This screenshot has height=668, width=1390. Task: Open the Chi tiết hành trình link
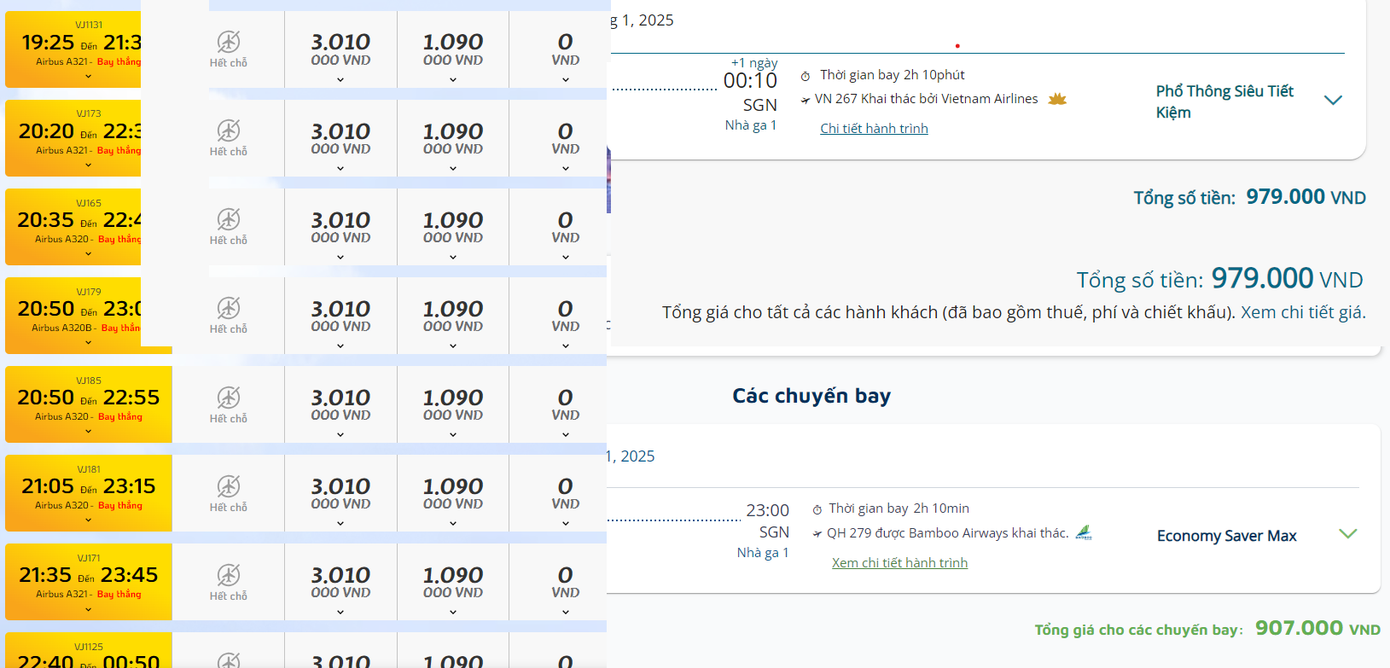[x=873, y=127]
